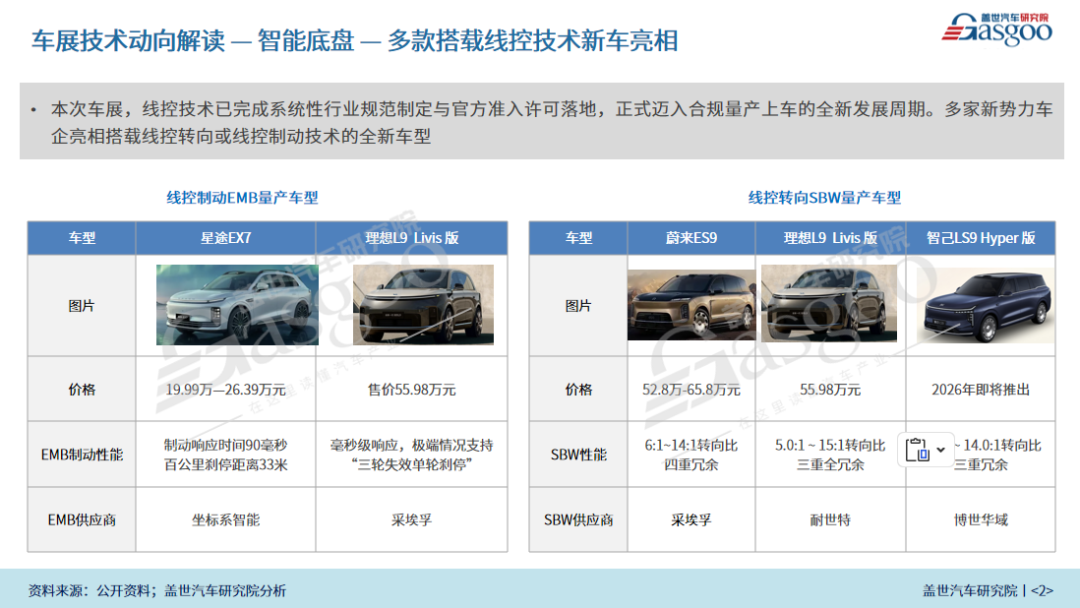Click the 车型 header in the EMB table
The width and height of the screenshot is (1080, 608).
pyautogui.click(x=82, y=238)
